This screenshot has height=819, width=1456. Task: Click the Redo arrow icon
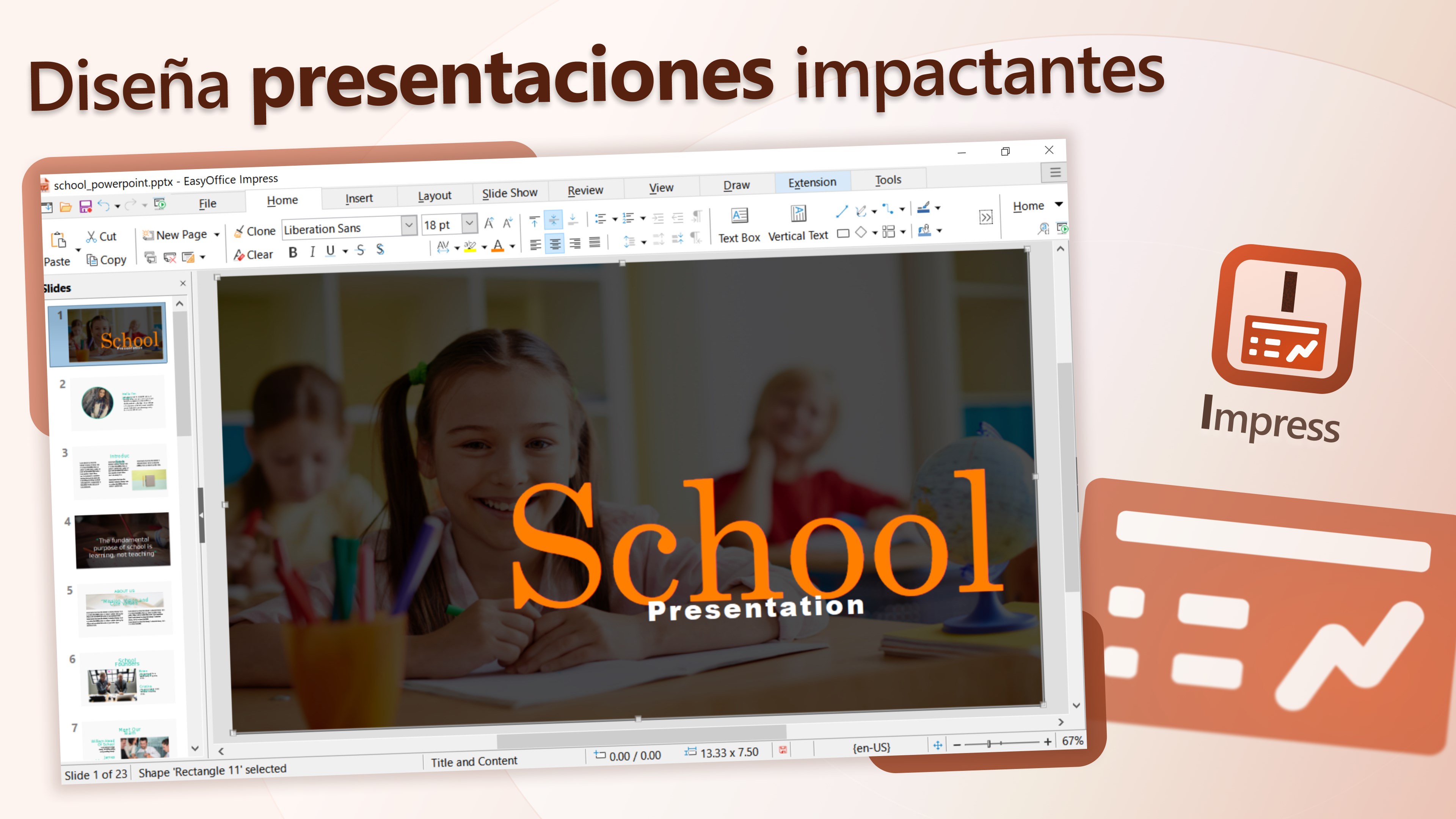[130, 204]
